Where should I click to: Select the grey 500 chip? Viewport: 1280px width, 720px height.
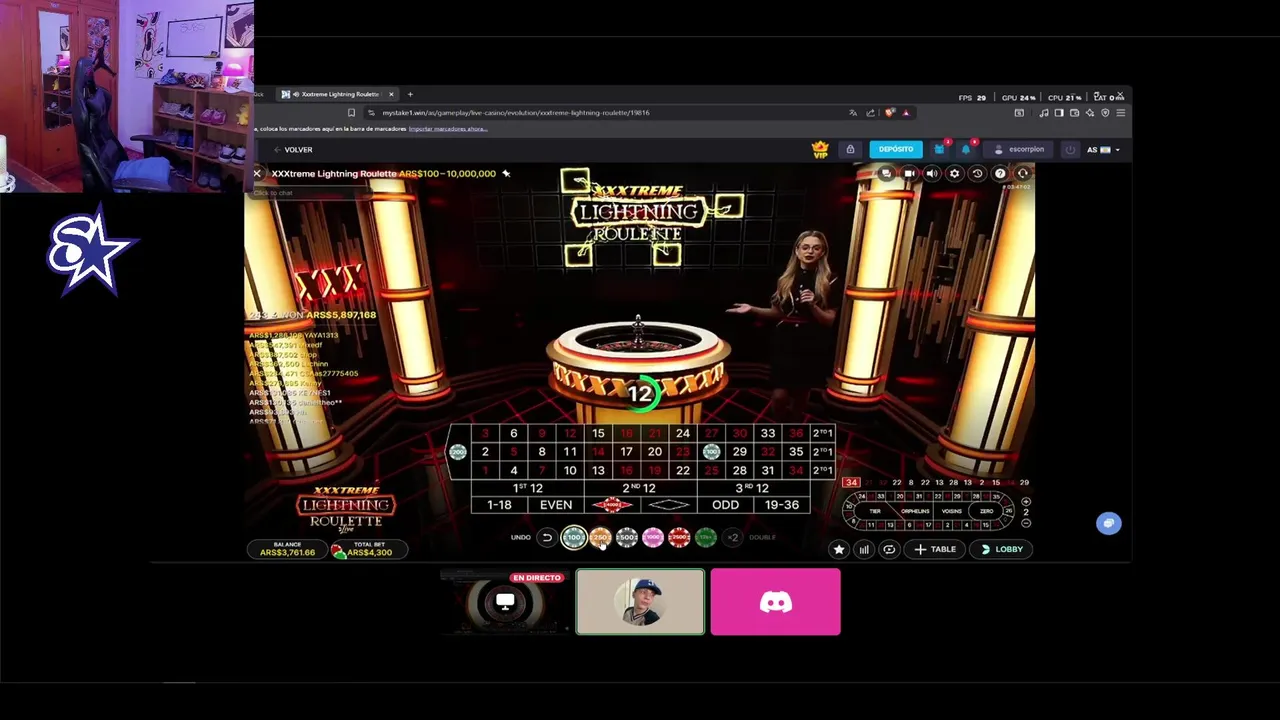coord(627,538)
